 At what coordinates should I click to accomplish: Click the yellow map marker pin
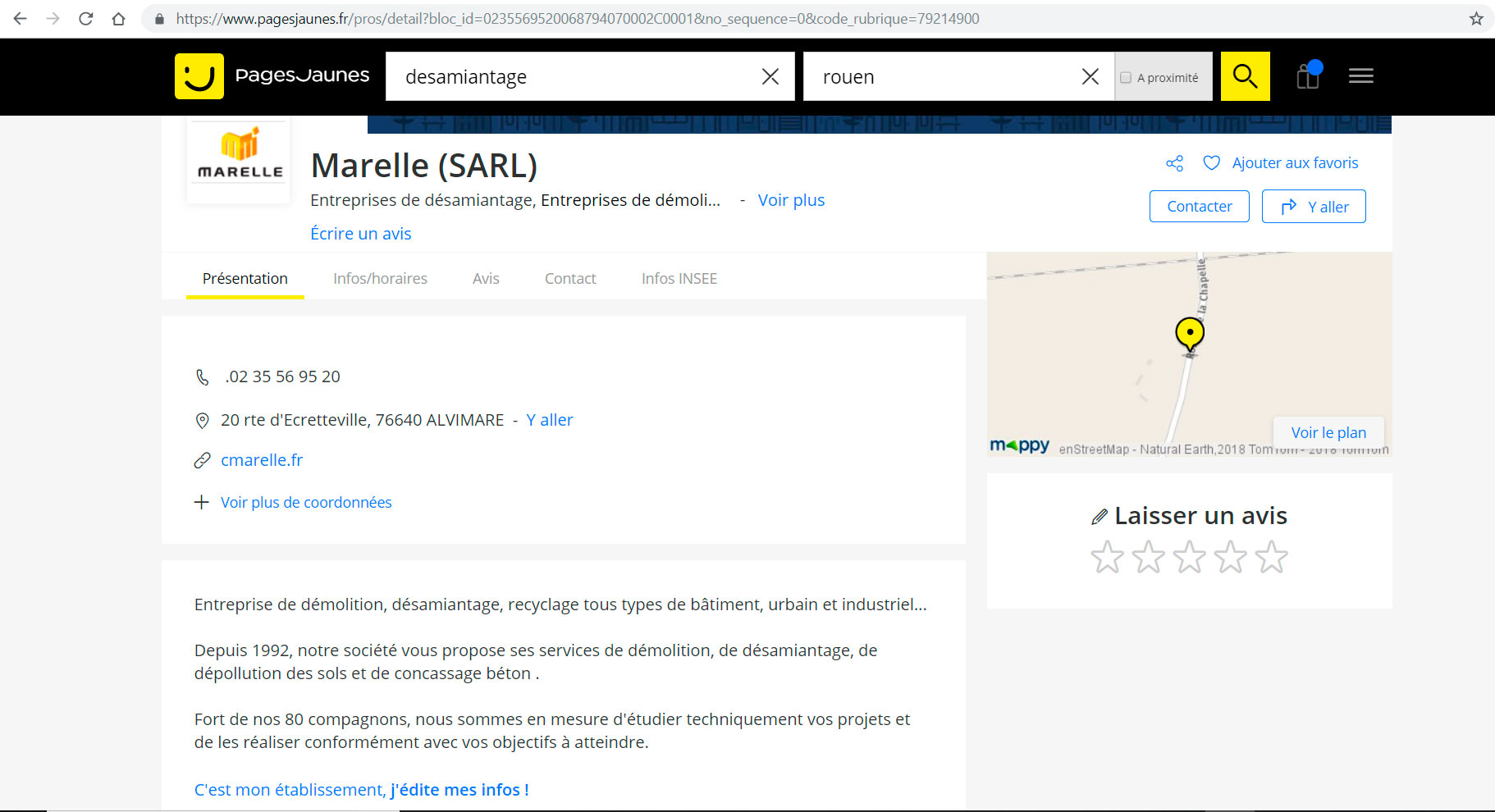click(x=1190, y=335)
